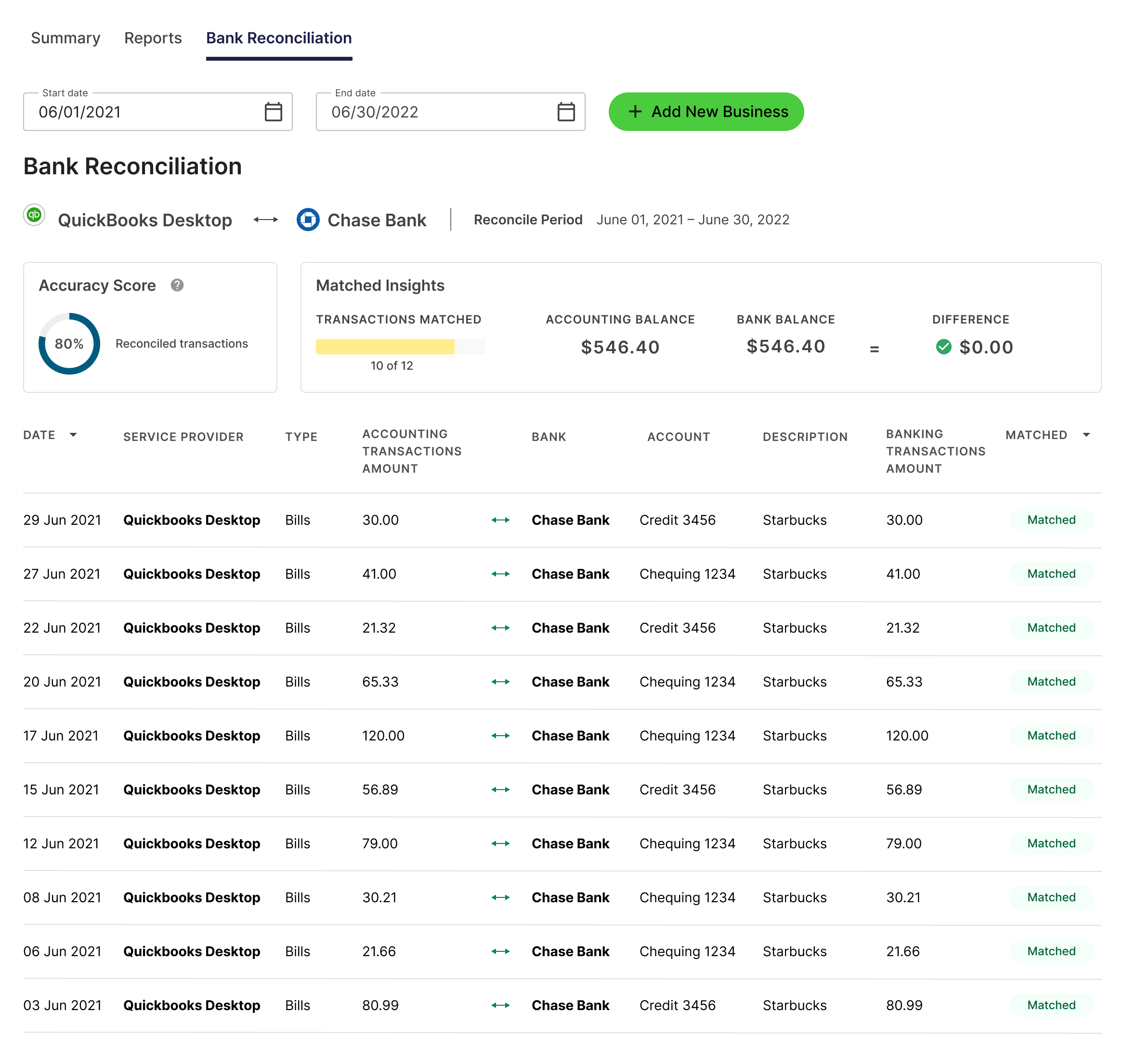The image size is (1124, 1064).
Task: Click the green checkmark beside $0.00 difference
Action: tap(943, 347)
